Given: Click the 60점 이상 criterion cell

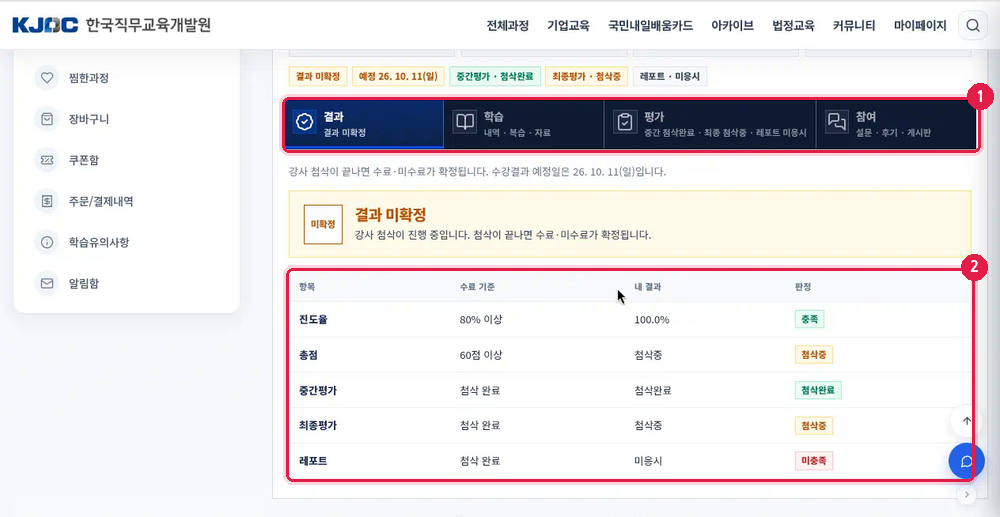Looking at the screenshot, I should pos(480,354).
